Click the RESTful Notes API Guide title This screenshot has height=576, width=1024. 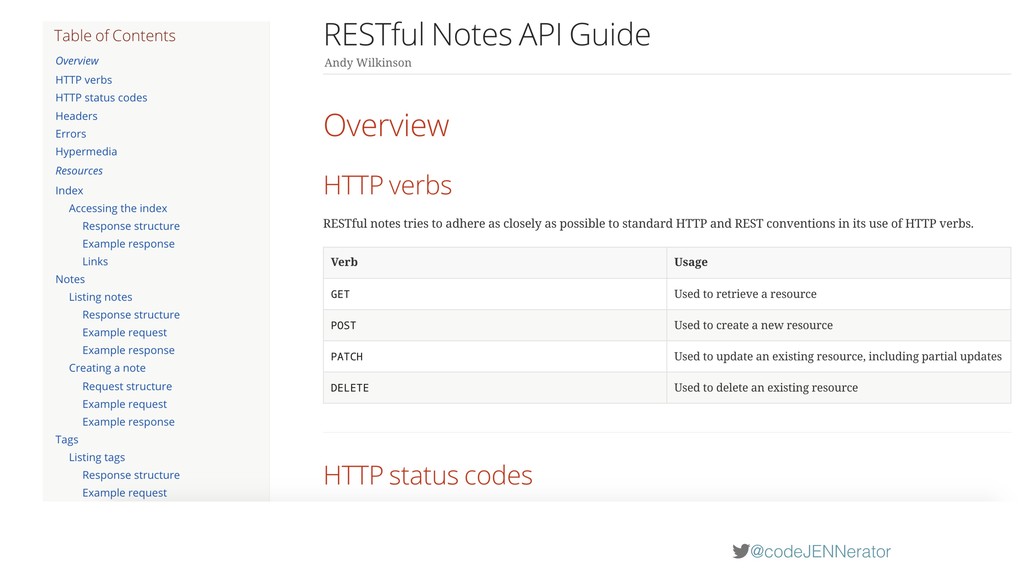pyautogui.click(x=487, y=34)
